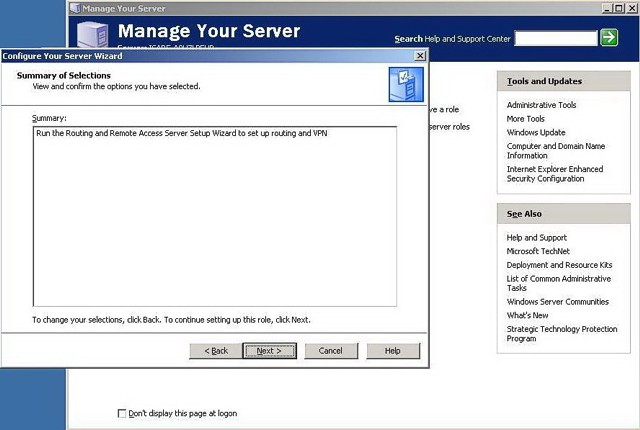Open wizard Help
Viewport: 640px width, 430px height.
[393, 351]
